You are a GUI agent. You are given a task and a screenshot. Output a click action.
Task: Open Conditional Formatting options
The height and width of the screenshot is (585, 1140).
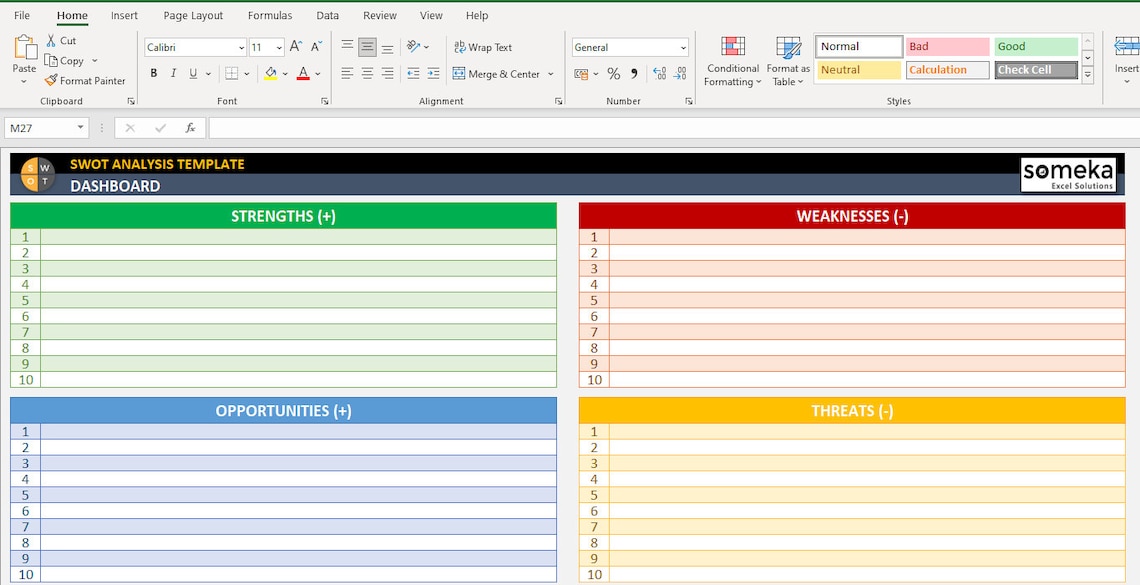733,60
